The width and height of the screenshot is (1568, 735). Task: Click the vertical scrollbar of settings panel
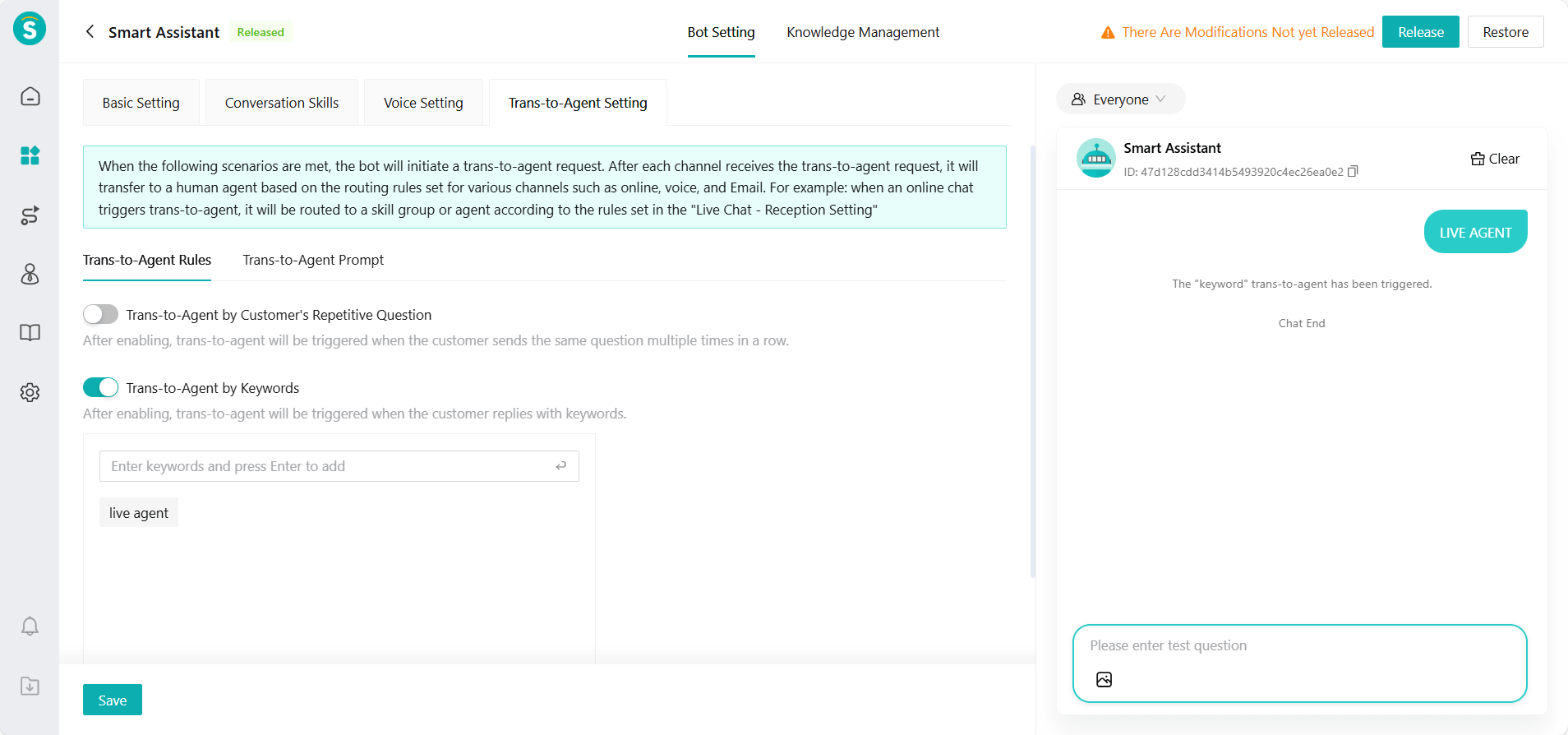tap(1032, 362)
